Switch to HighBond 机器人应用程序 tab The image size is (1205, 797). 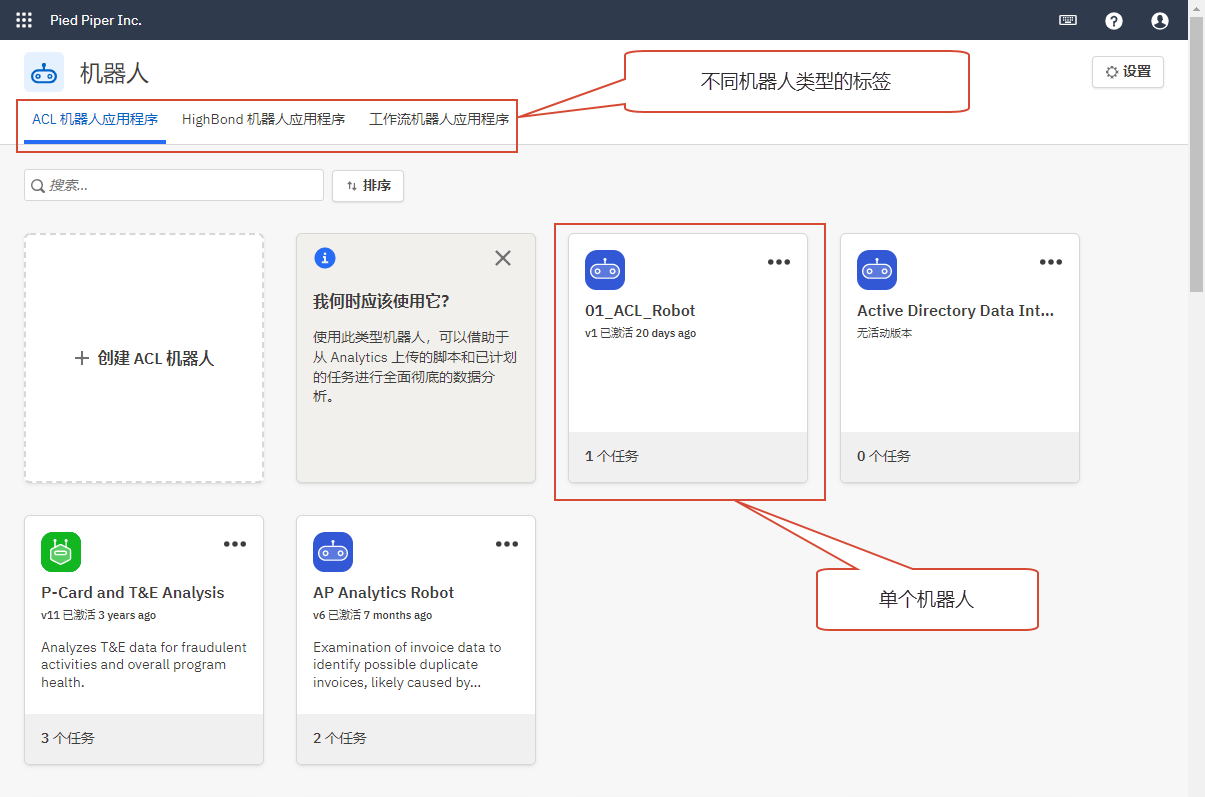point(264,120)
